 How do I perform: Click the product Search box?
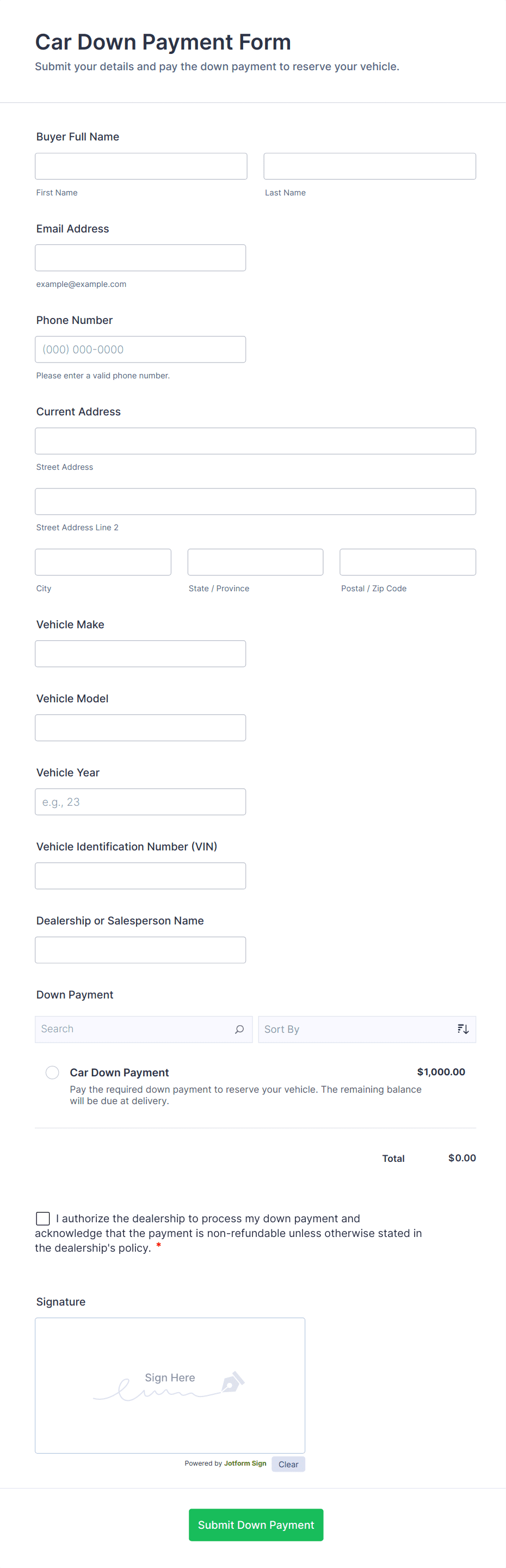click(134, 1030)
